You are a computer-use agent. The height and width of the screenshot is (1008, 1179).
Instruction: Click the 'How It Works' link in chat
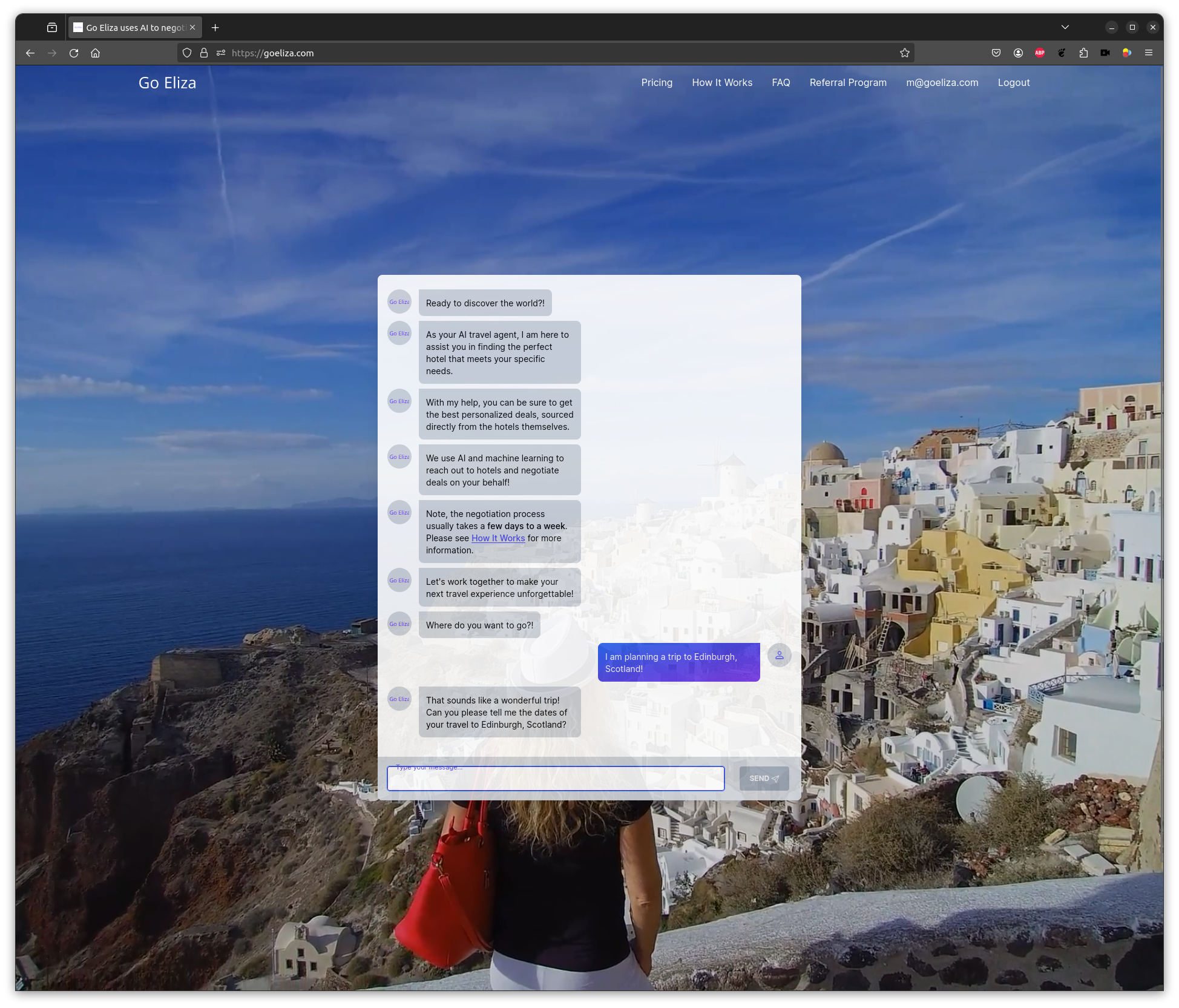click(x=497, y=538)
